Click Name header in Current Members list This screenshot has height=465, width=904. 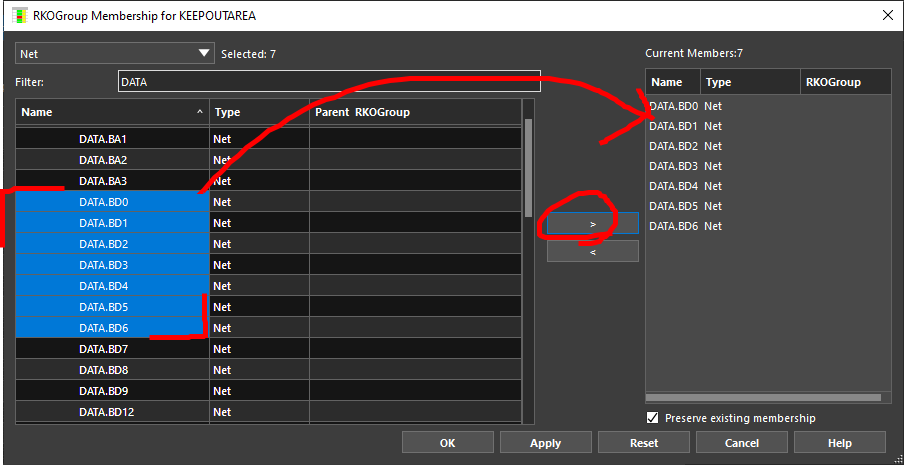tap(673, 82)
